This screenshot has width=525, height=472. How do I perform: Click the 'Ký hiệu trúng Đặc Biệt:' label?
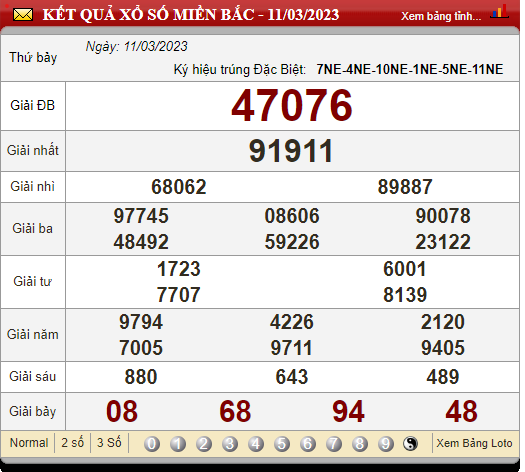(x=240, y=70)
